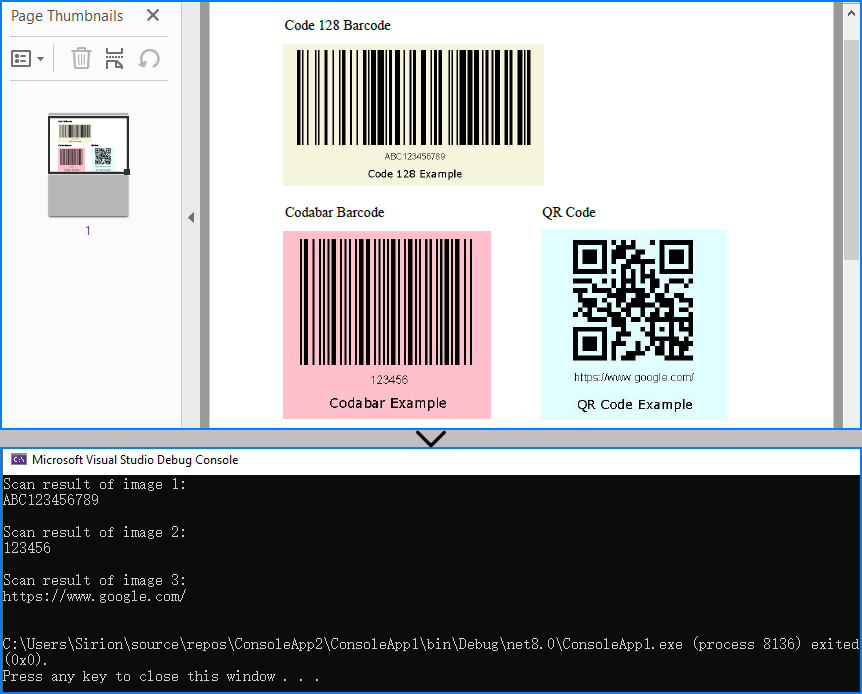This screenshot has height=694, width=862.
Task: Click the console app icon in the title bar
Action: coord(18,460)
